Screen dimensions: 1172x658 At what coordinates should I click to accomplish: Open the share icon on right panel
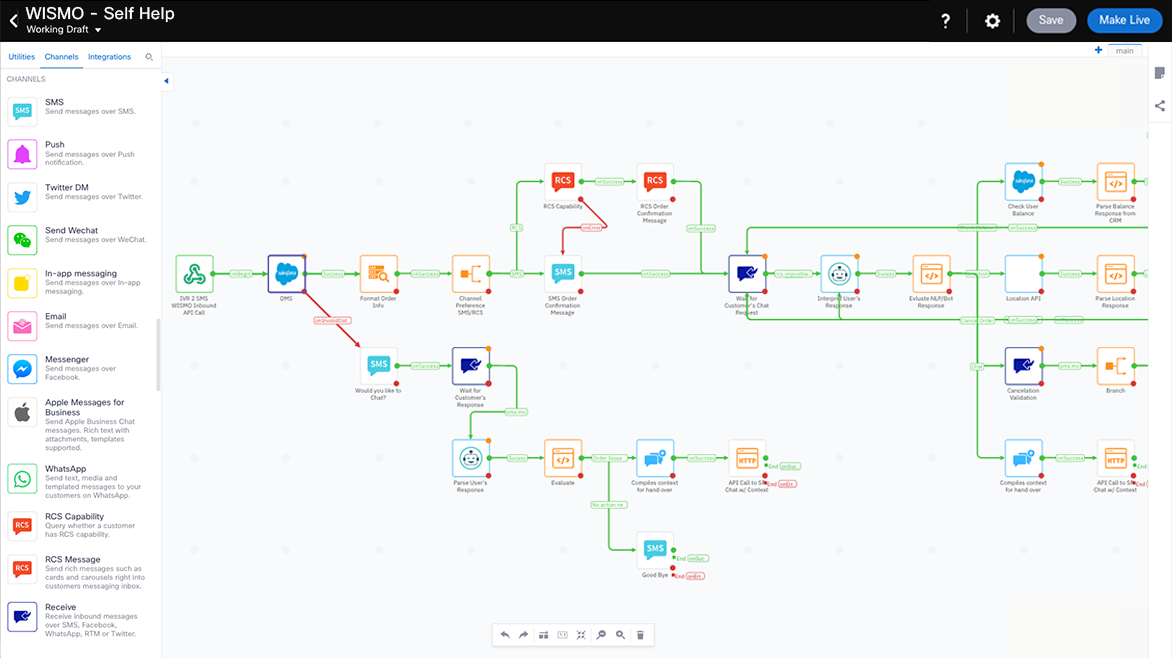1160,105
